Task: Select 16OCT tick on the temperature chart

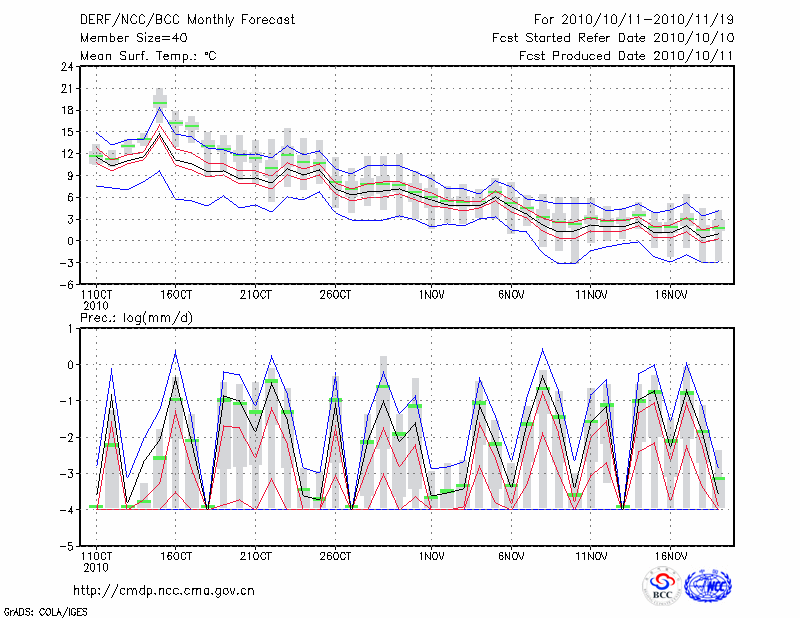Action: [x=176, y=295]
